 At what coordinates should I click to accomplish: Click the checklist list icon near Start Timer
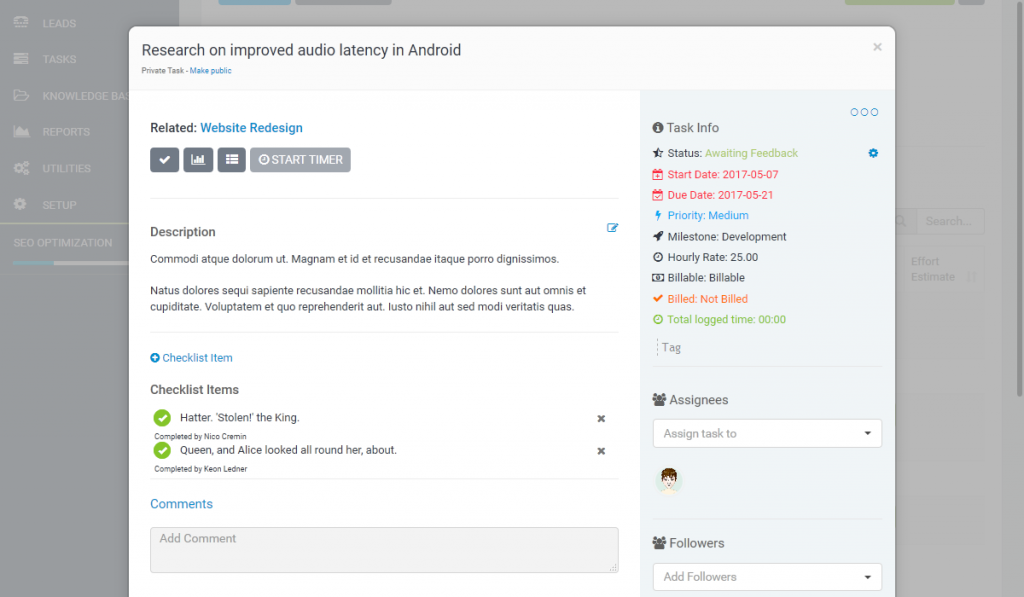coord(231,159)
